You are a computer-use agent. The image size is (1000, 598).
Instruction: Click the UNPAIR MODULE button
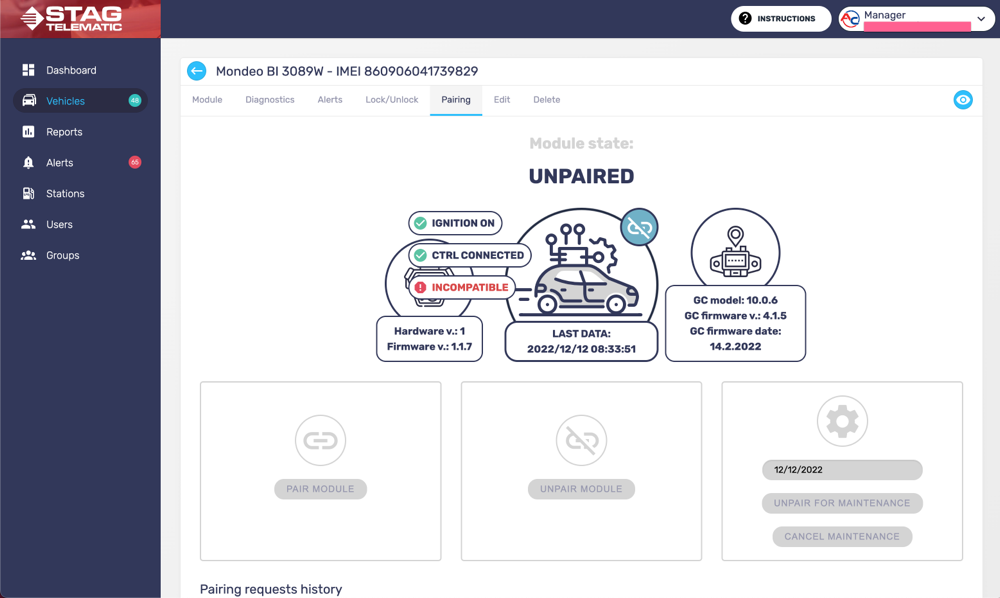click(x=581, y=489)
